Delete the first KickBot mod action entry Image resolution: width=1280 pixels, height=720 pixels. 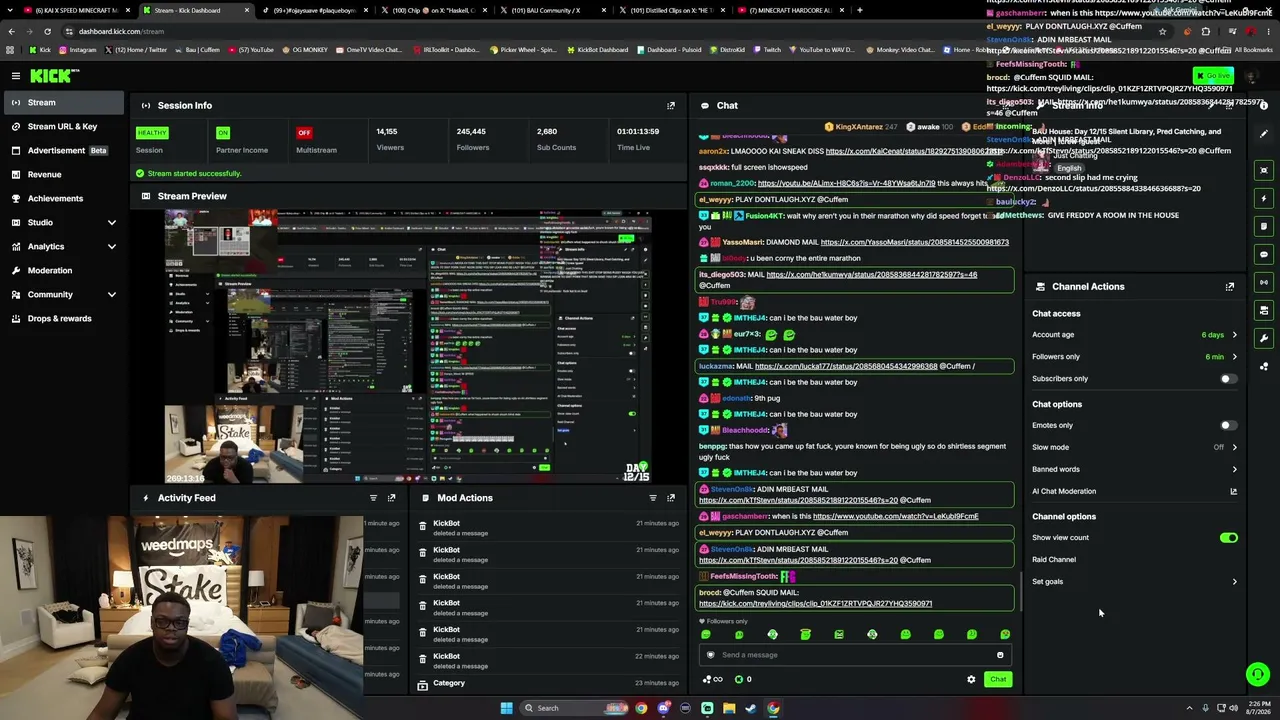point(422,526)
